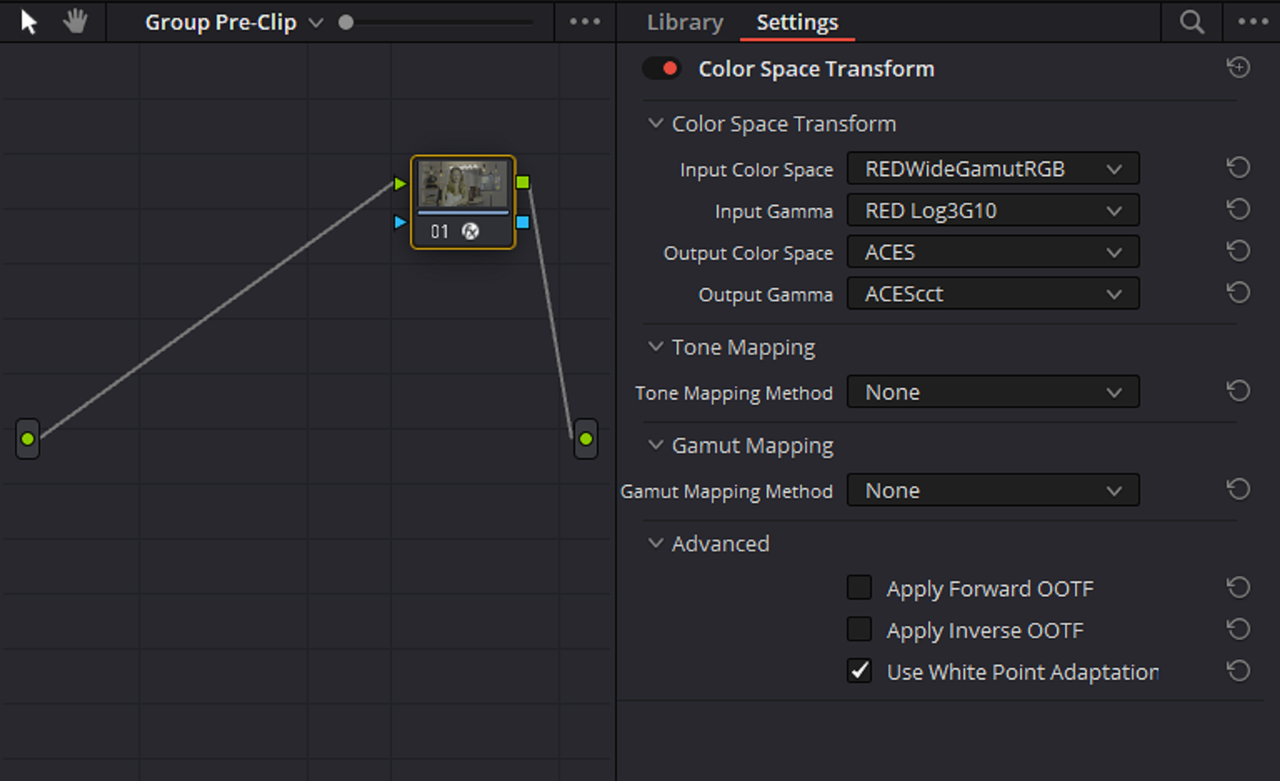Click the blue key input triangle on node 01
Screen dimensions: 1280x781
point(400,222)
